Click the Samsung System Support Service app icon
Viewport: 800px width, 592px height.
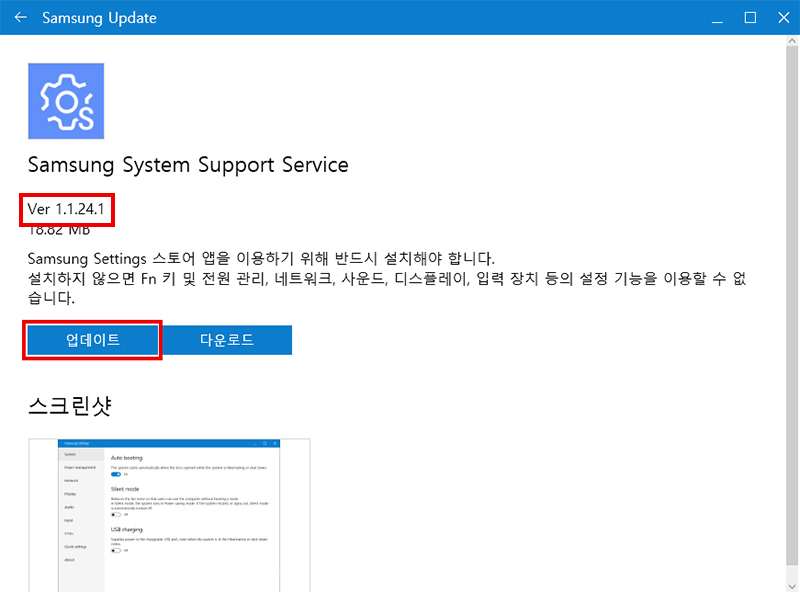(x=66, y=101)
